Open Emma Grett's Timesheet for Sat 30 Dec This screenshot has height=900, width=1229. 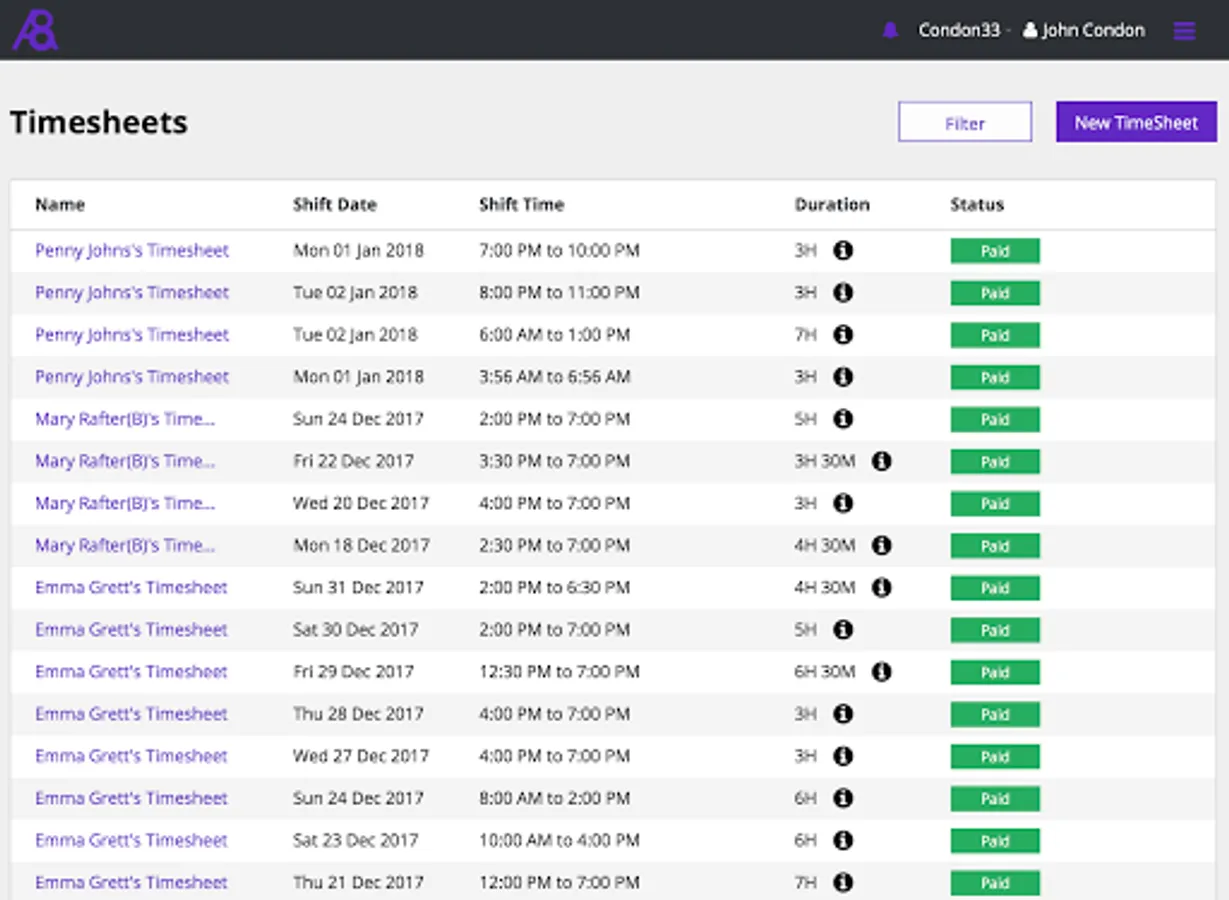point(131,630)
